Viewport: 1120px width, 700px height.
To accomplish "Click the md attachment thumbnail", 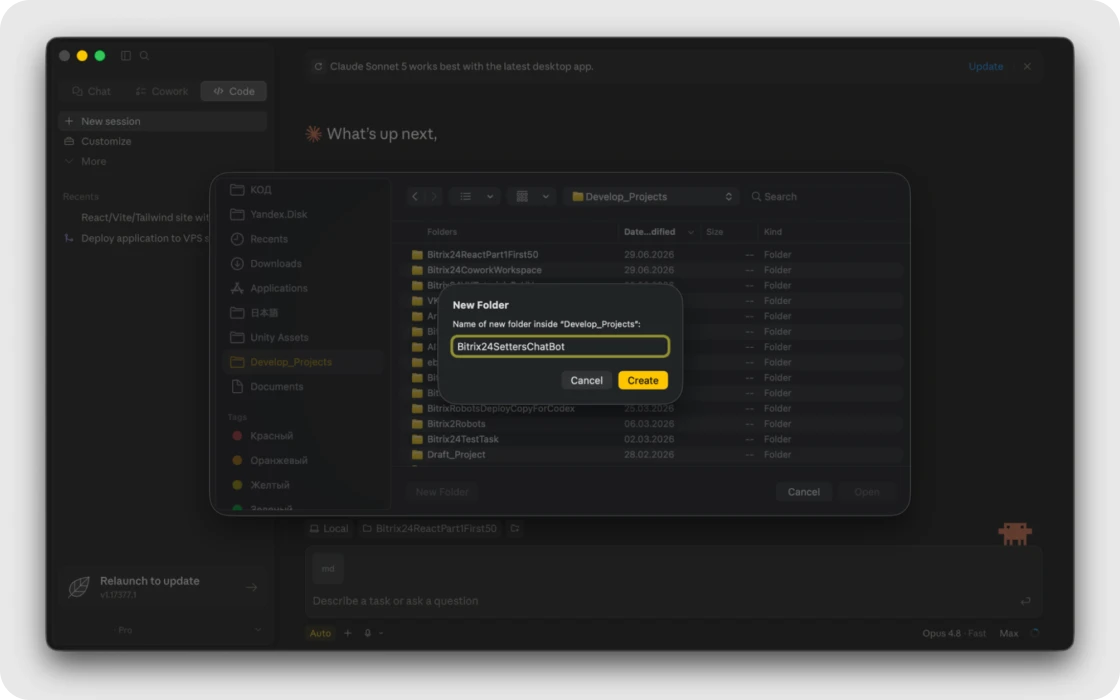I will (x=328, y=569).
